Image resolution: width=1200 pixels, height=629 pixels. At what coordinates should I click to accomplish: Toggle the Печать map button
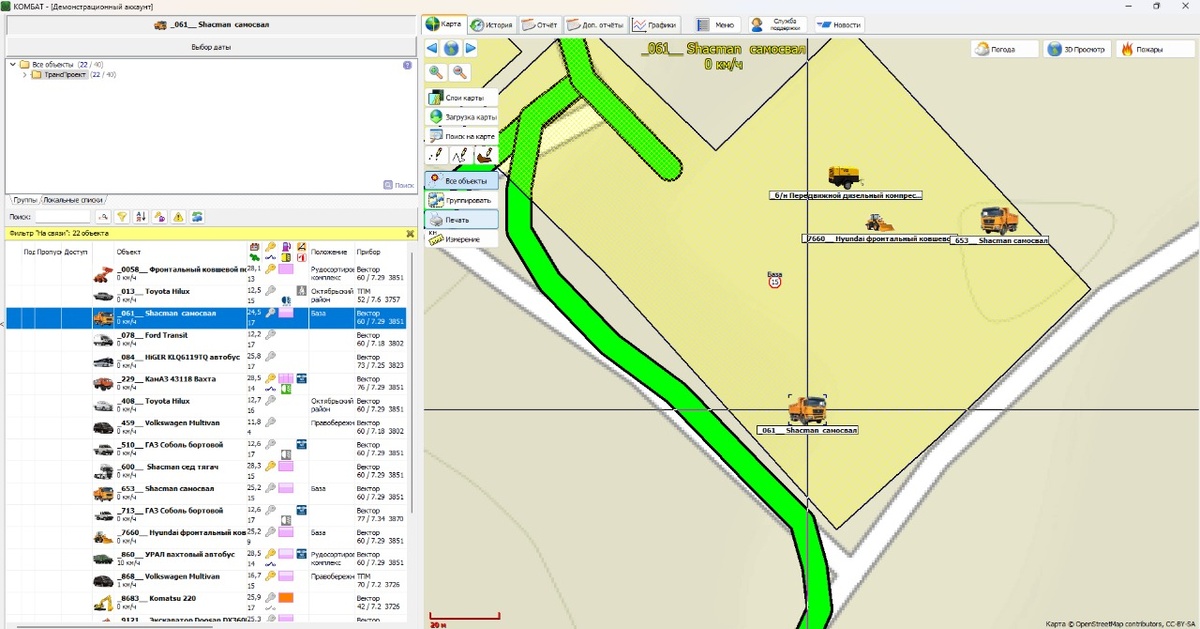[x=461, y=218]
